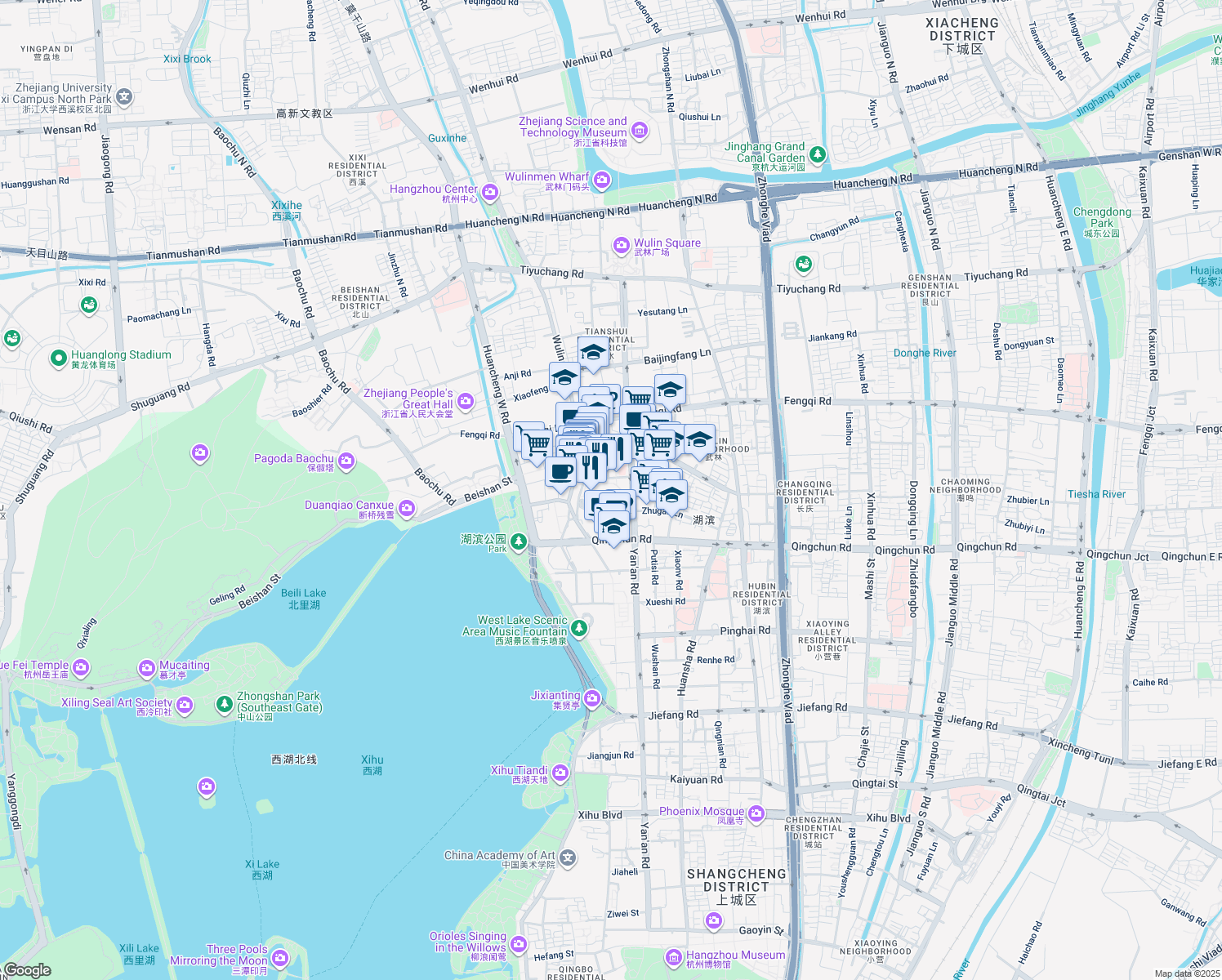Screen dimensions: 1222x980
Task: Open the Jinghang Grand Canal Garden tree marker
Action: 818,155
